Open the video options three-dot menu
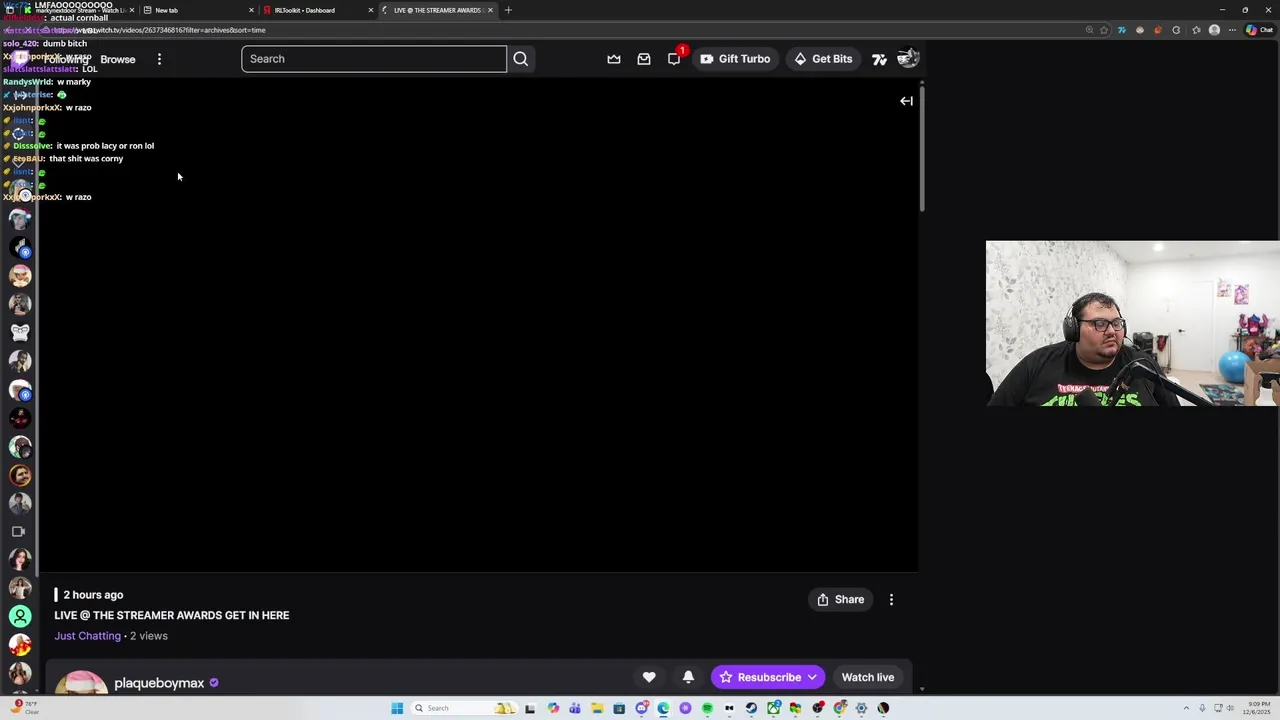The image size is (1280, 720). (891, 600)
